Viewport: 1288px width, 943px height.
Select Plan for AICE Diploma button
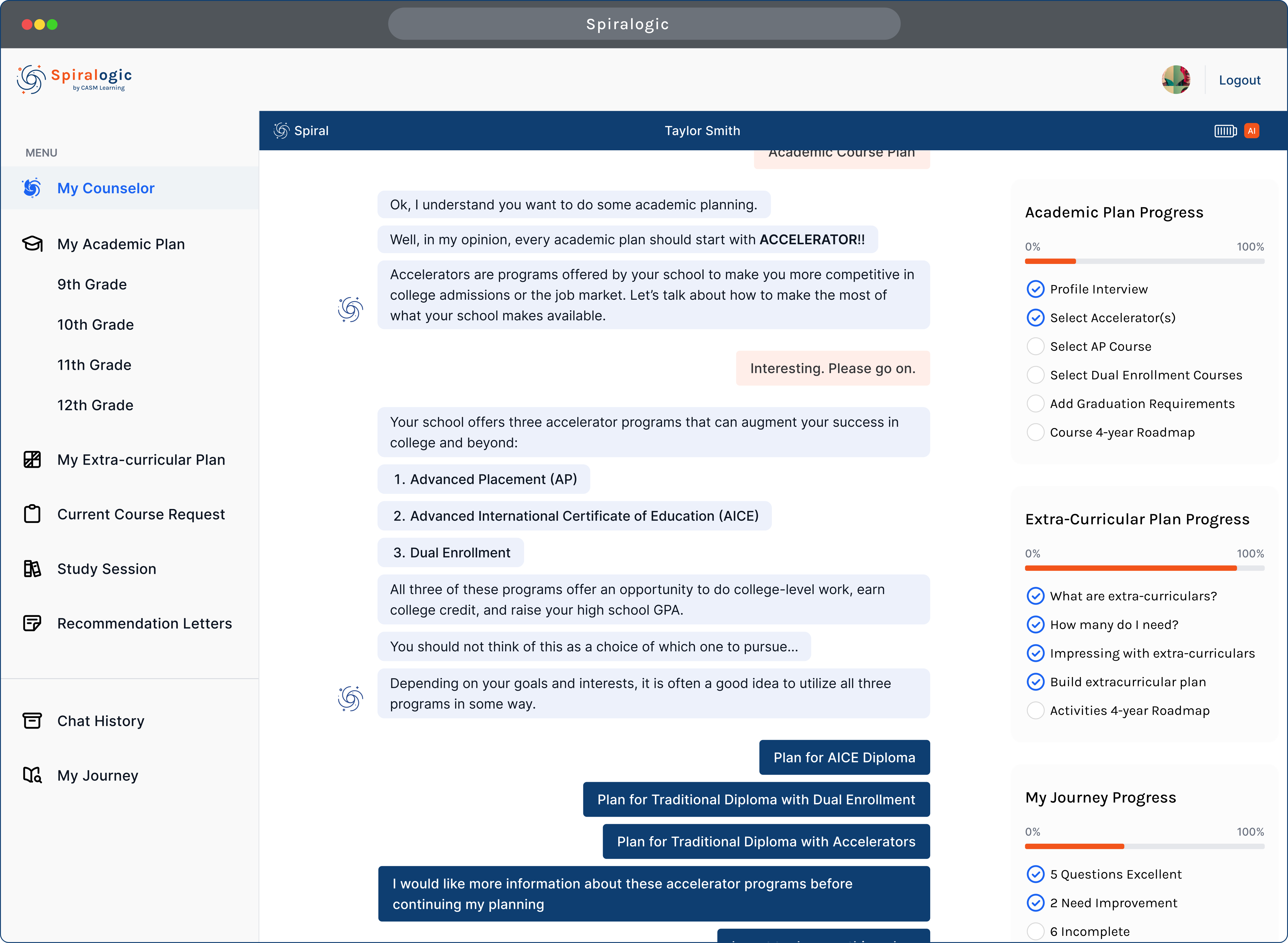pos(844,757)
